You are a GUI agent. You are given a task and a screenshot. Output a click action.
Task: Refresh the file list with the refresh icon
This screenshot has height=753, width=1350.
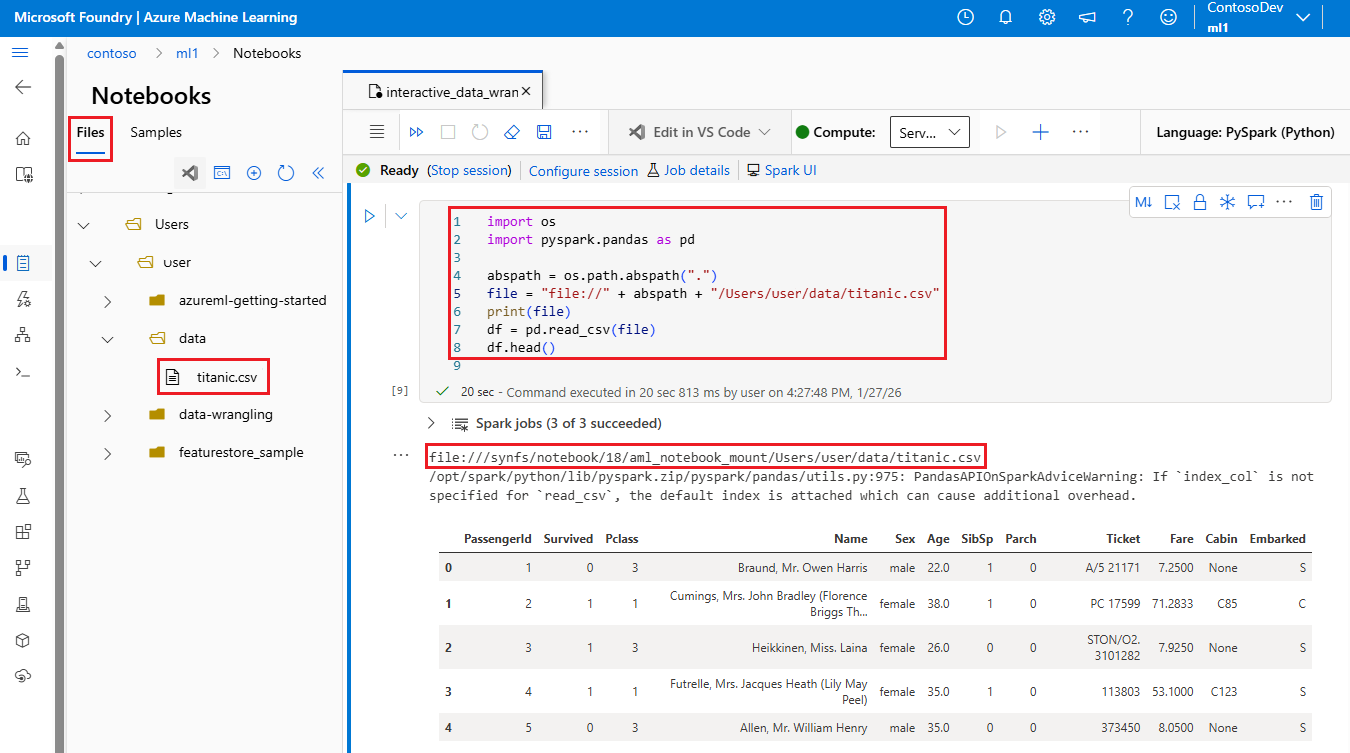[x=286, y=172]
